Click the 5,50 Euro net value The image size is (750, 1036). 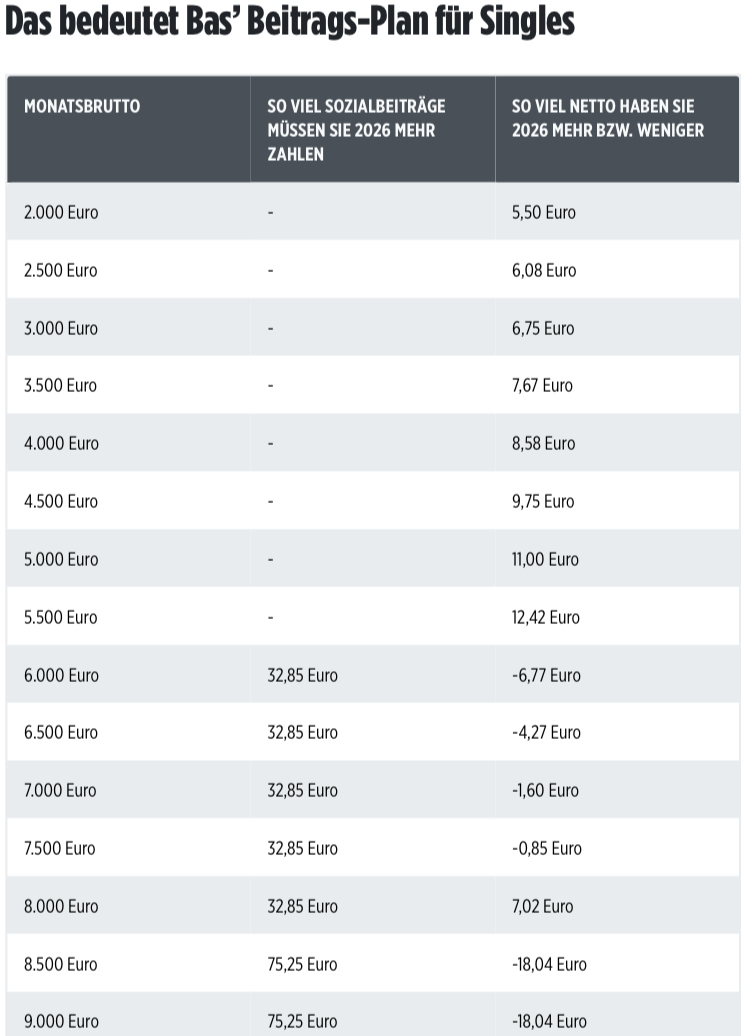tap(543, 213)
